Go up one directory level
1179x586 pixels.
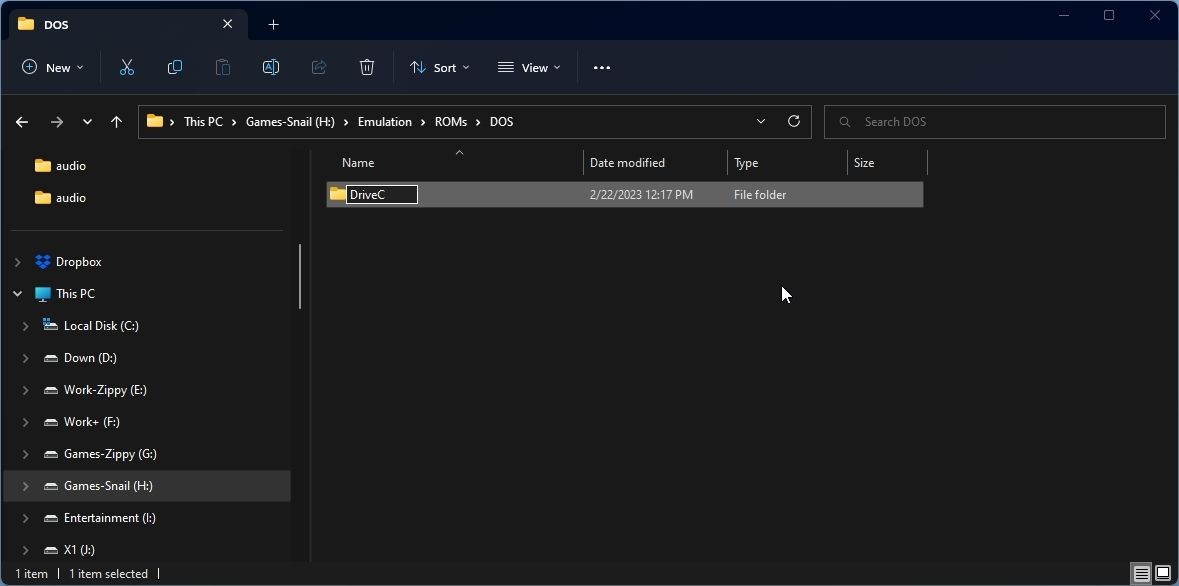[x=116, y=121]
